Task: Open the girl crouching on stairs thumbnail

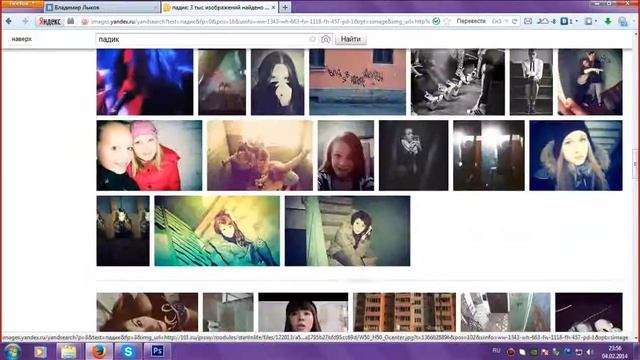Action: click(x=347, y=231)
